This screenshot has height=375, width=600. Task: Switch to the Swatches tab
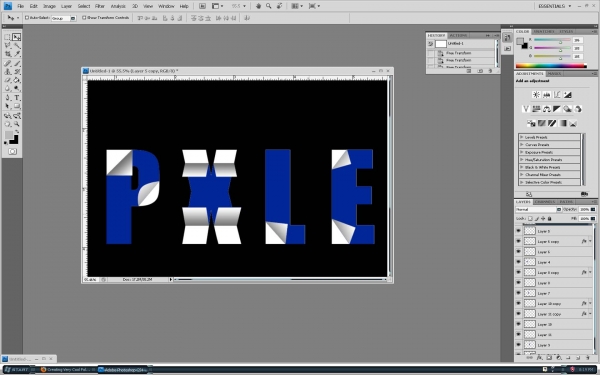[x=544, y=31]
